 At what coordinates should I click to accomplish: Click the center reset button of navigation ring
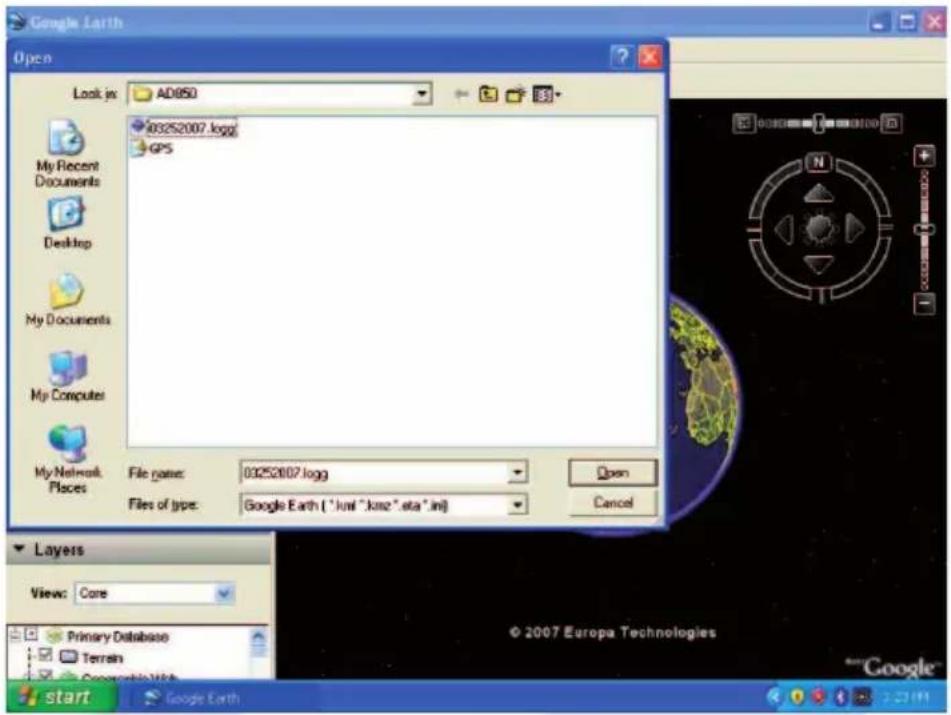click(819, 229)
